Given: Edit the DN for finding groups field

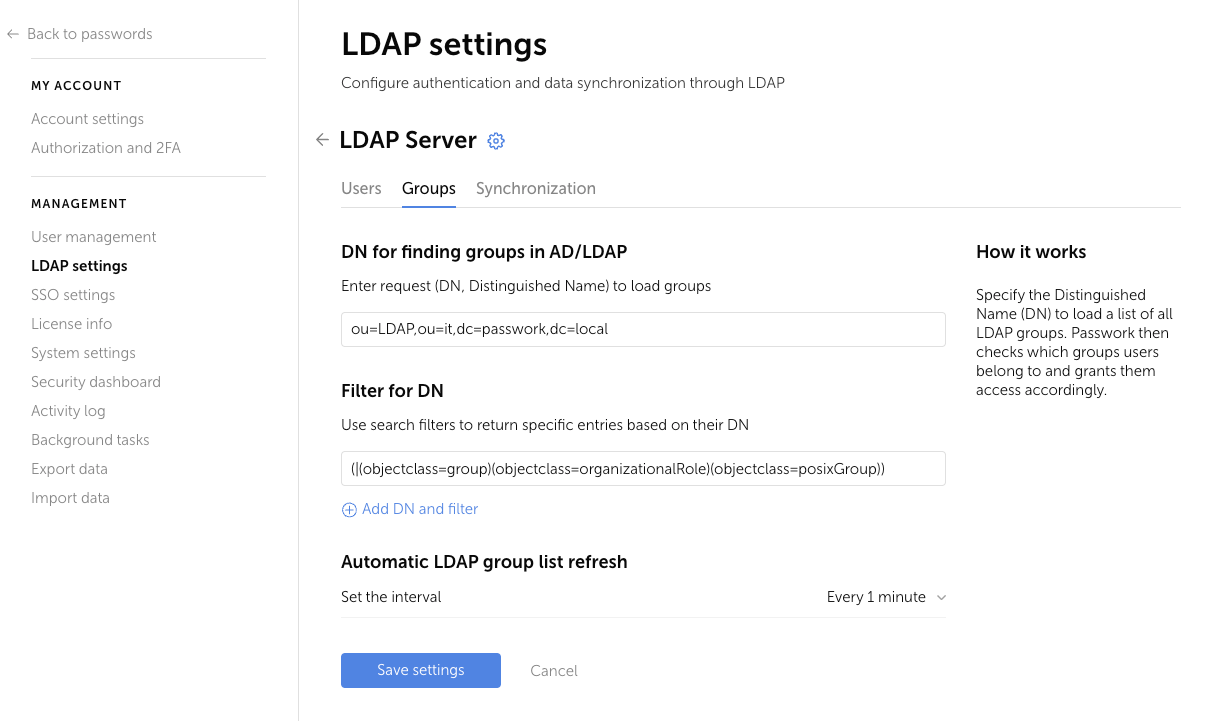Looking at the screenshot, I should (643, 329).
